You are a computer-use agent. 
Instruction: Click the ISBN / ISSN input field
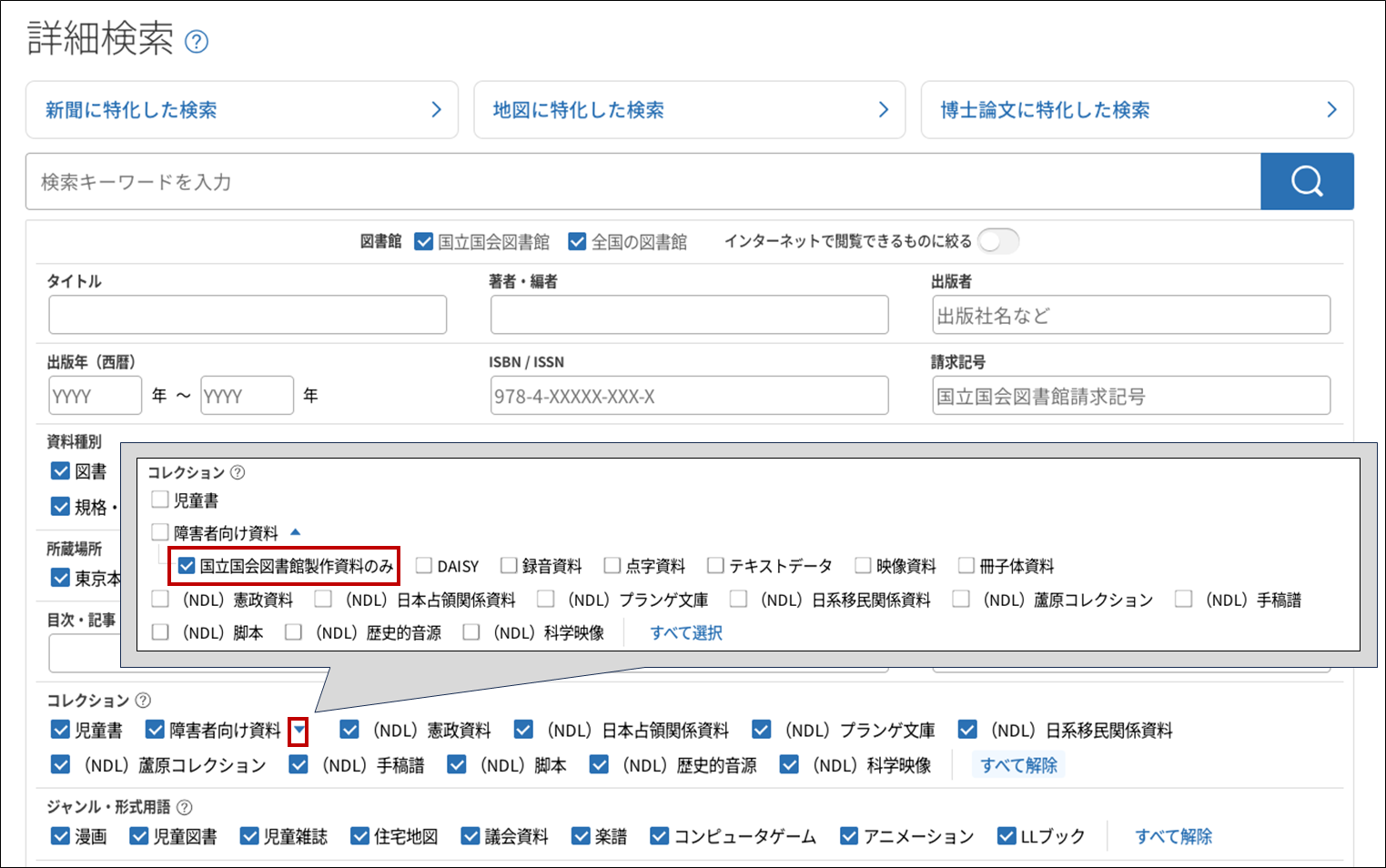[x=689, y=395]
